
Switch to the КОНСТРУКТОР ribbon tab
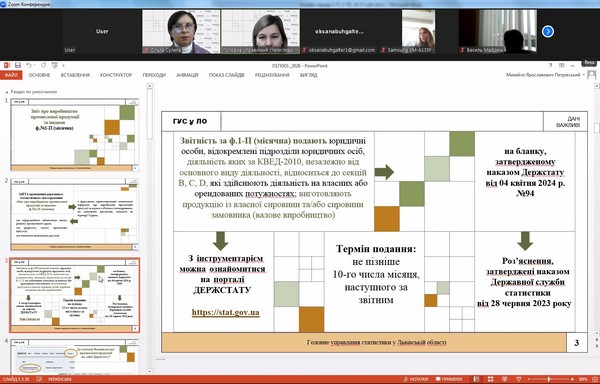[x=116, y=75]
